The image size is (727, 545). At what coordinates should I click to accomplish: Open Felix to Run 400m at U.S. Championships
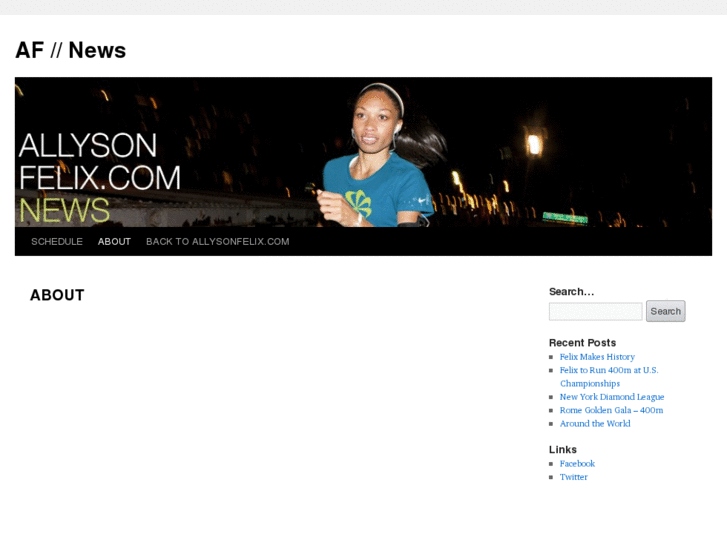[609, 377]
